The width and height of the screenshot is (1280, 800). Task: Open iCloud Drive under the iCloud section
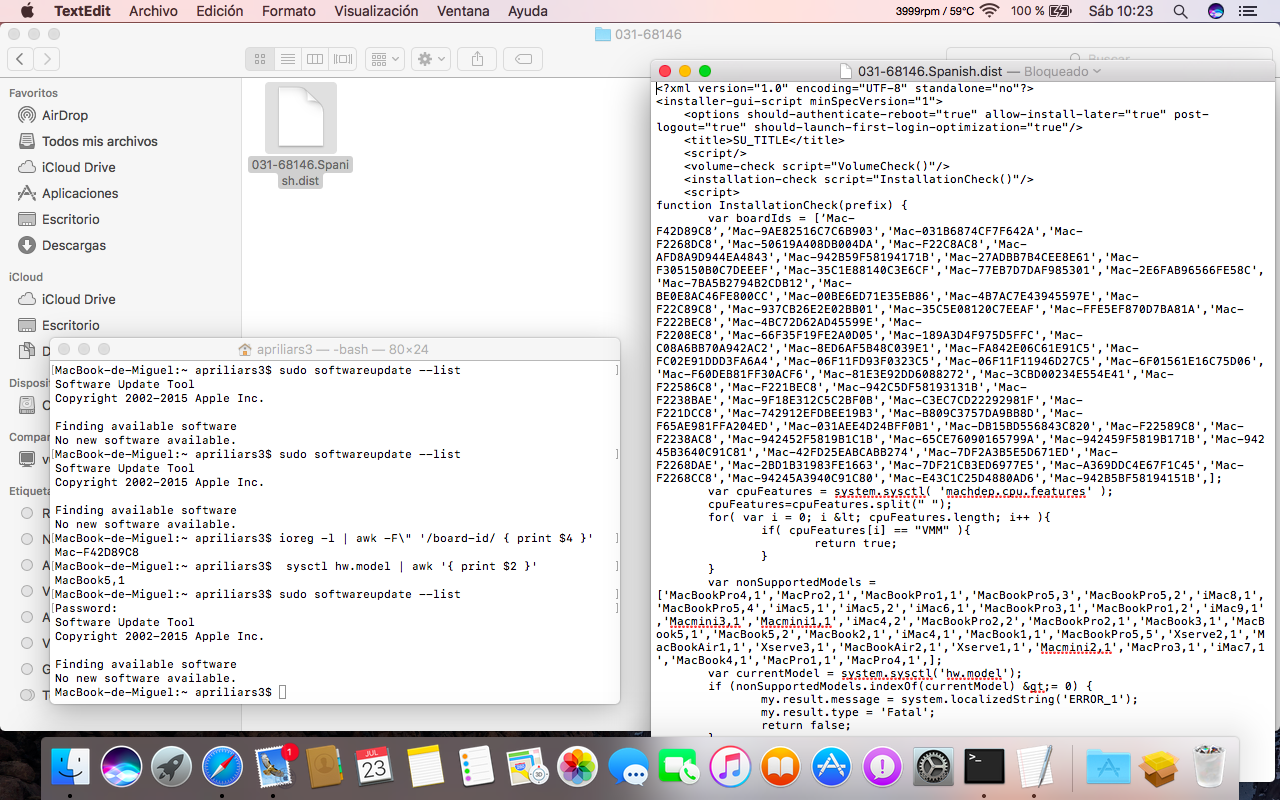tap(78, 299)
